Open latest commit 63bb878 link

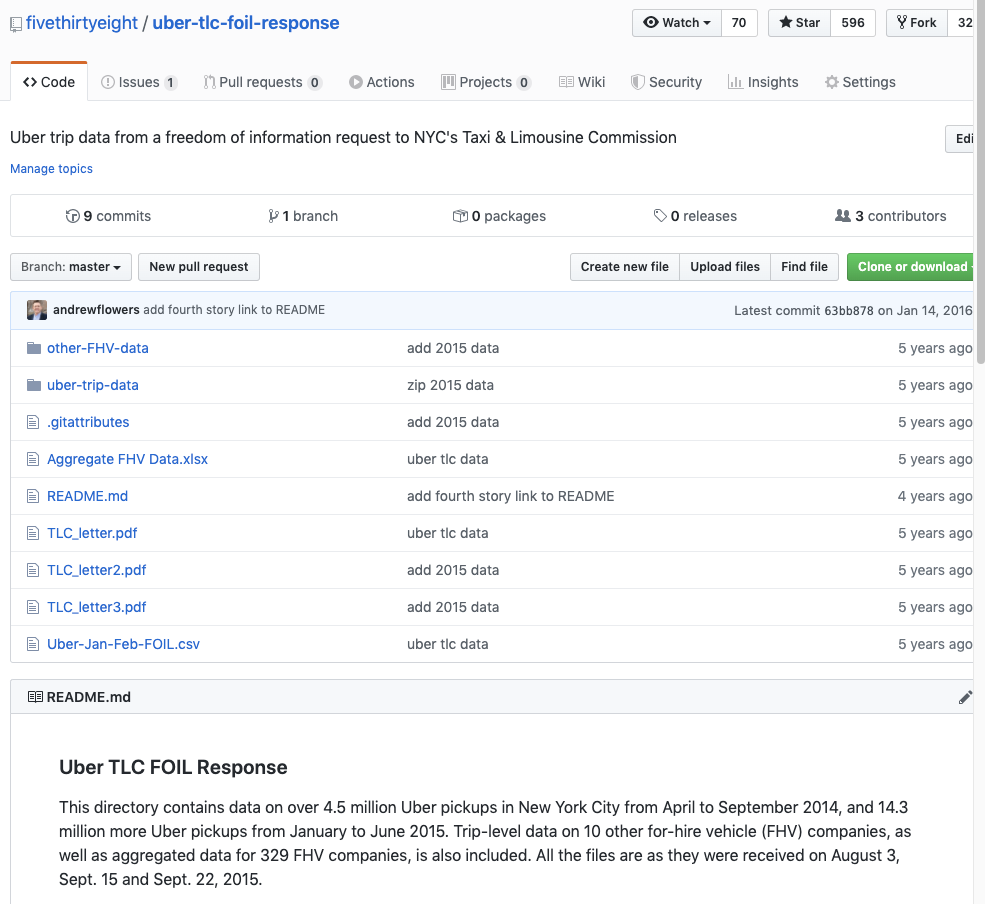(x=849, y=310)
